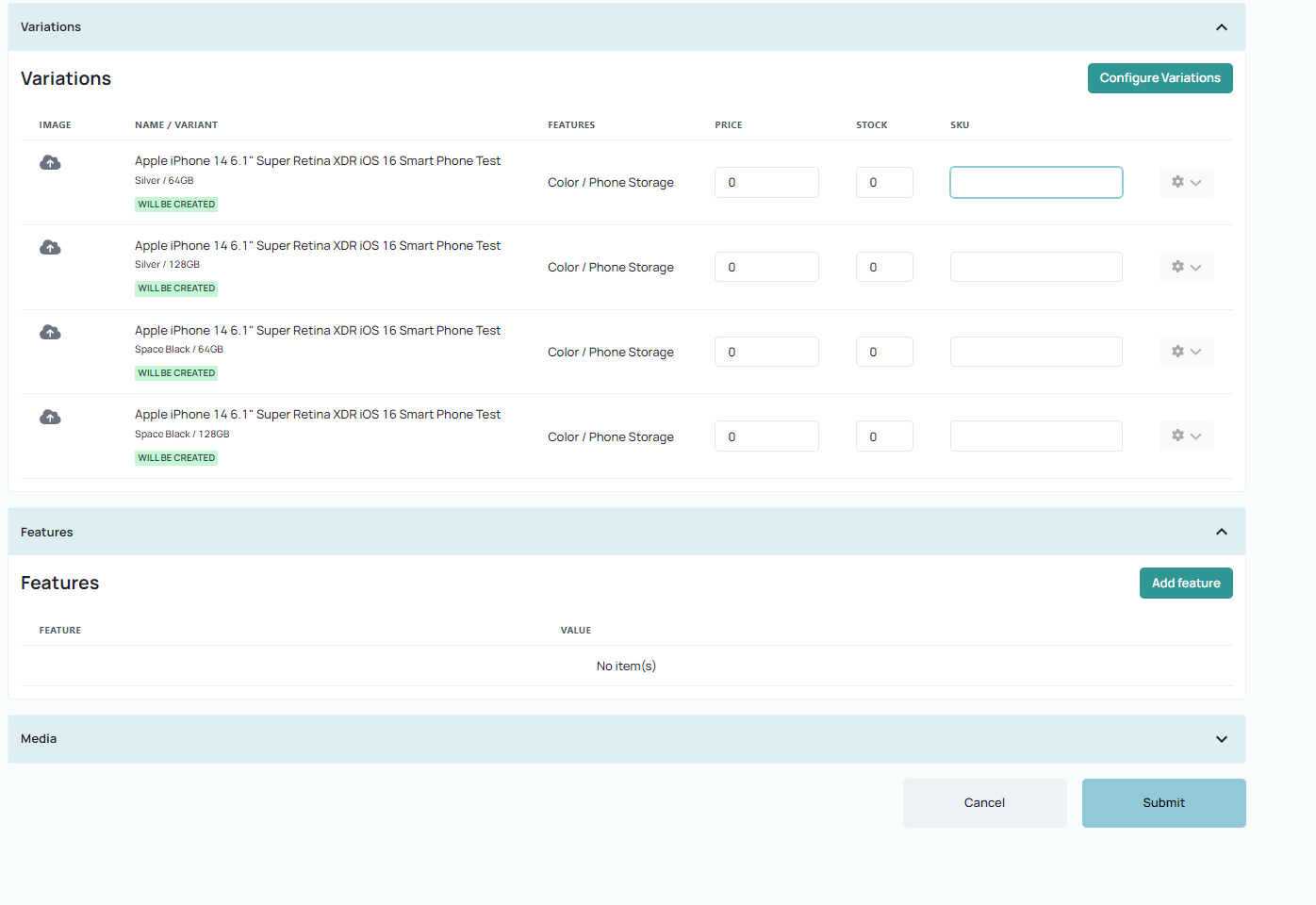Click the SKU column header

tap(960, 125)
